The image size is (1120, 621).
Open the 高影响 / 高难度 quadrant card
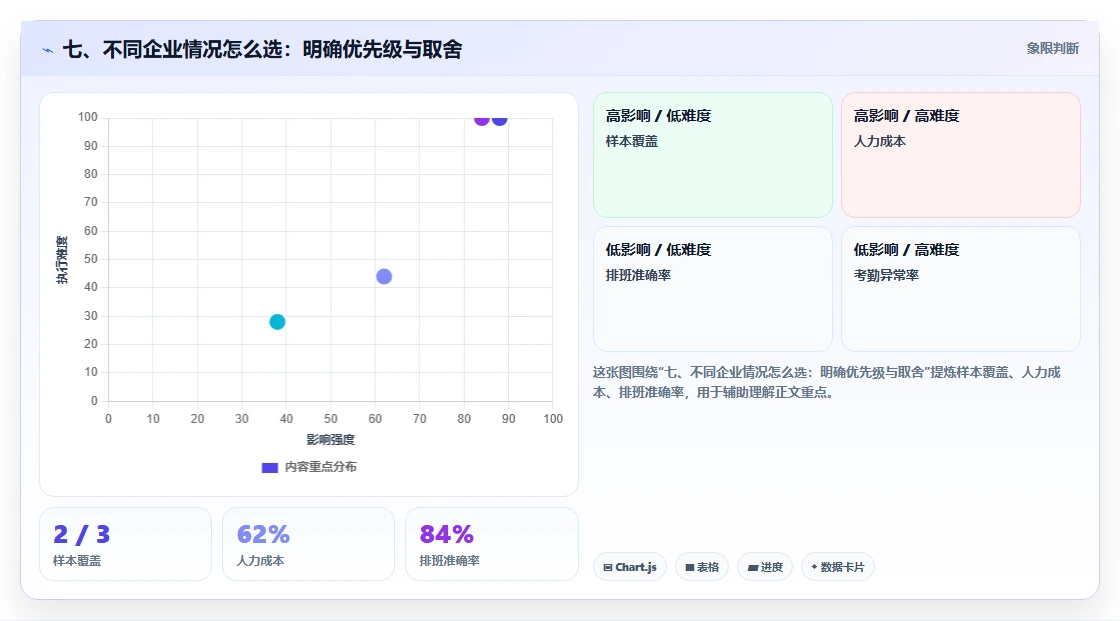click(x=961, y=155)
